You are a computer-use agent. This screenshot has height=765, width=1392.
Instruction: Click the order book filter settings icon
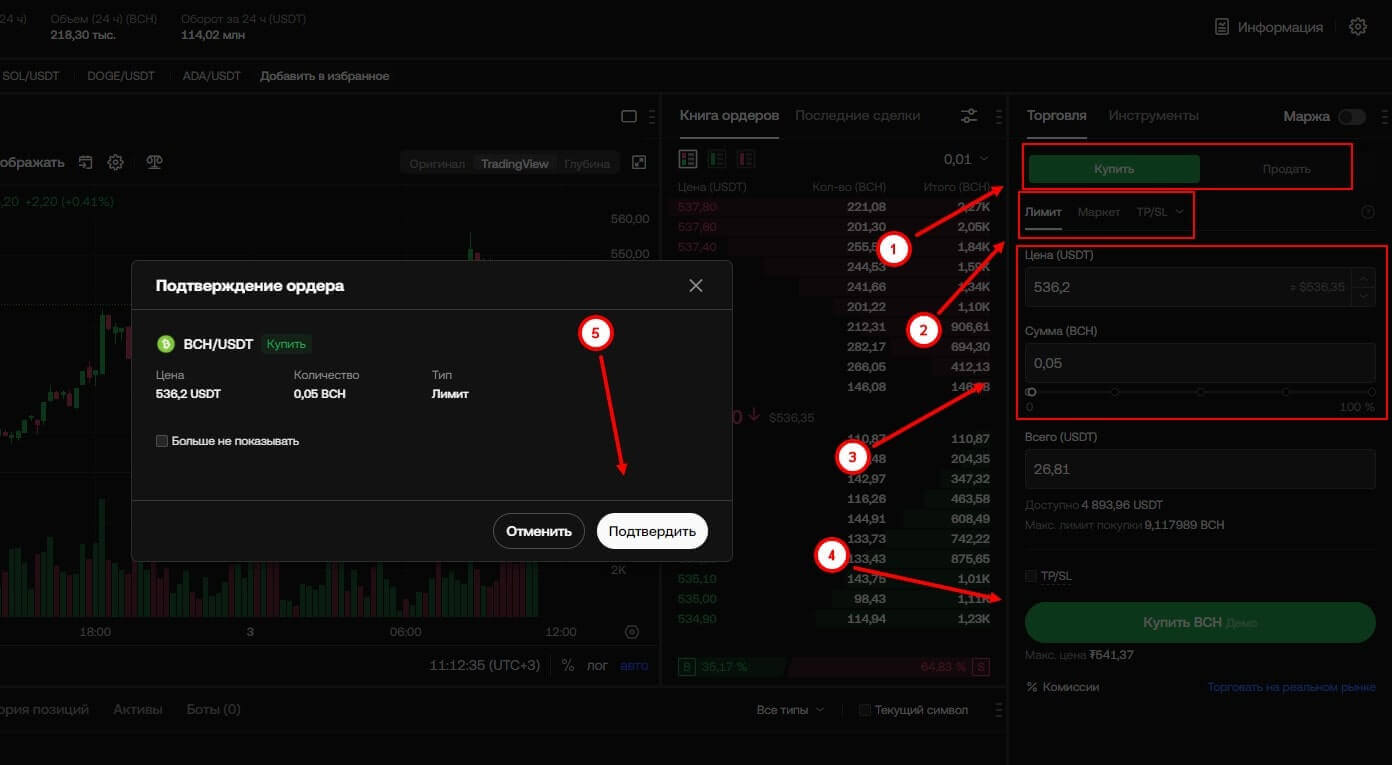click(x=969, y=116)
